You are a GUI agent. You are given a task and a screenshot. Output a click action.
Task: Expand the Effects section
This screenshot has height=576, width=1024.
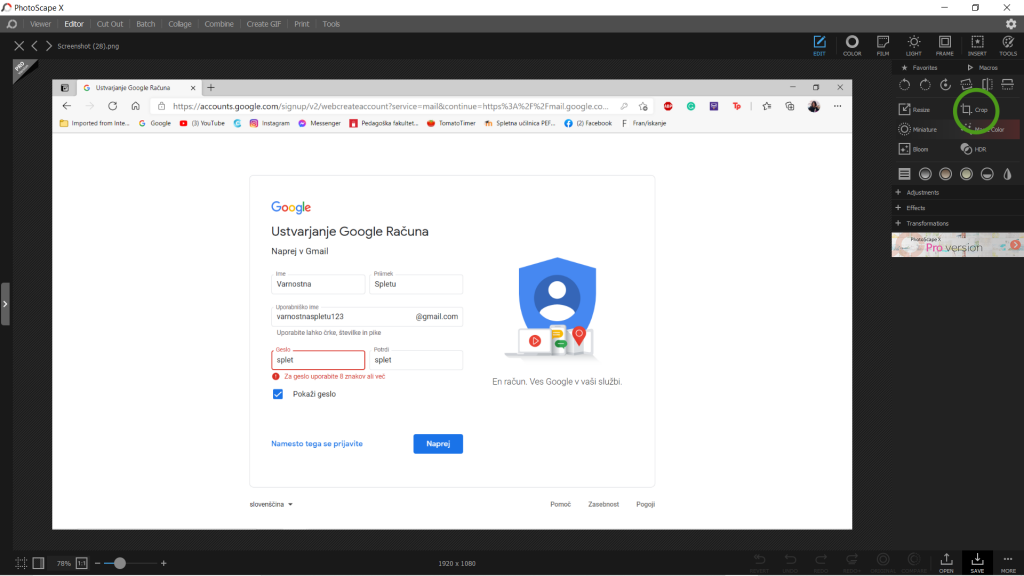pyautogui.click(x=910, y=208)
